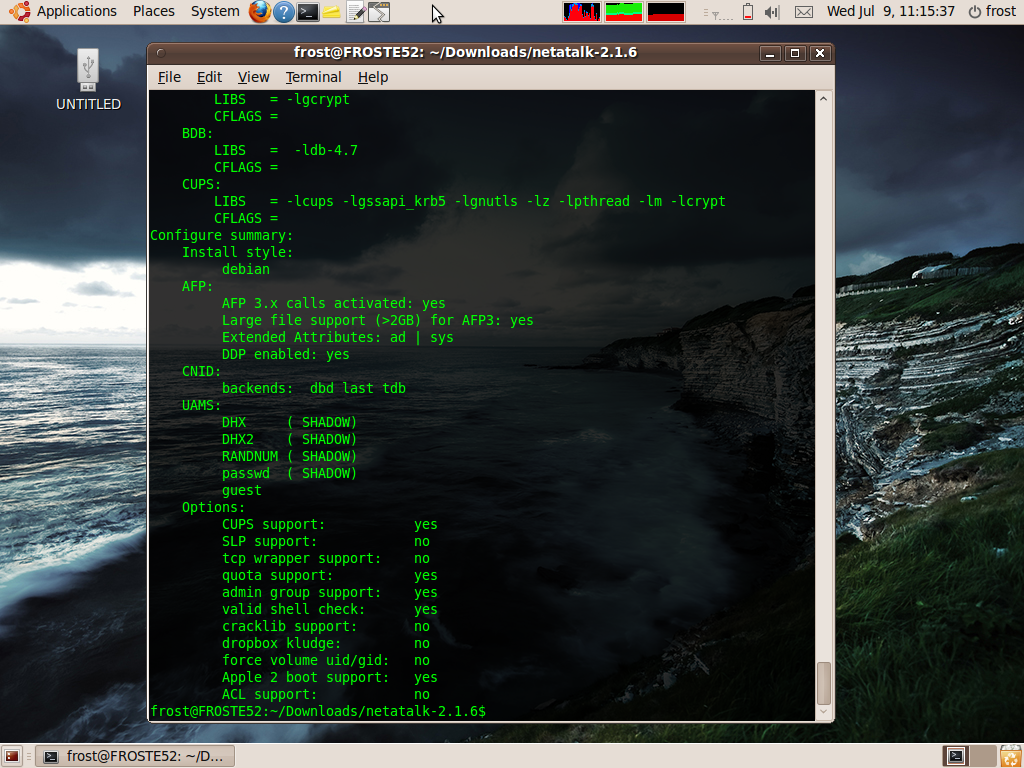Click the terminal window title bar text
The image size is (1024, 768).
coord(465,52)
